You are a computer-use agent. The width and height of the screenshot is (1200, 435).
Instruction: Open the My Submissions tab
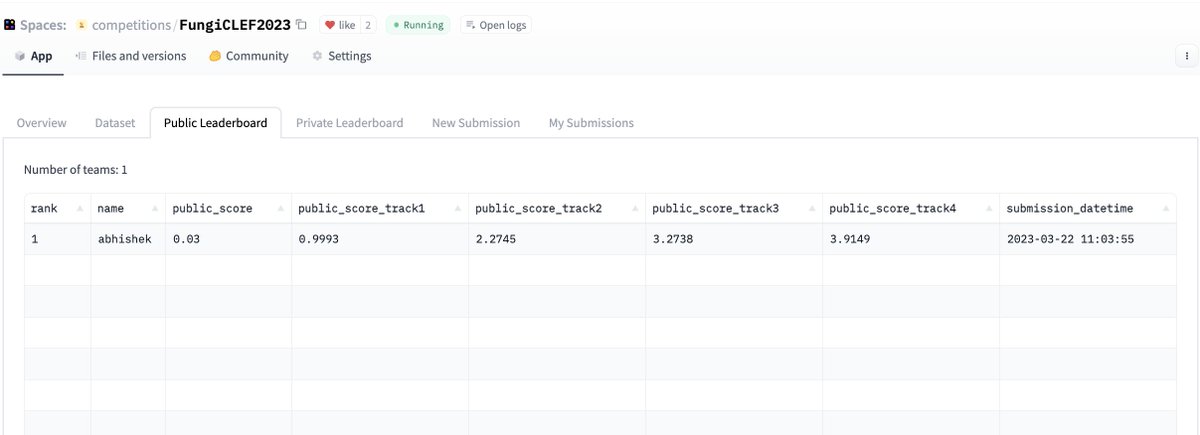click(x=591, y=123)
